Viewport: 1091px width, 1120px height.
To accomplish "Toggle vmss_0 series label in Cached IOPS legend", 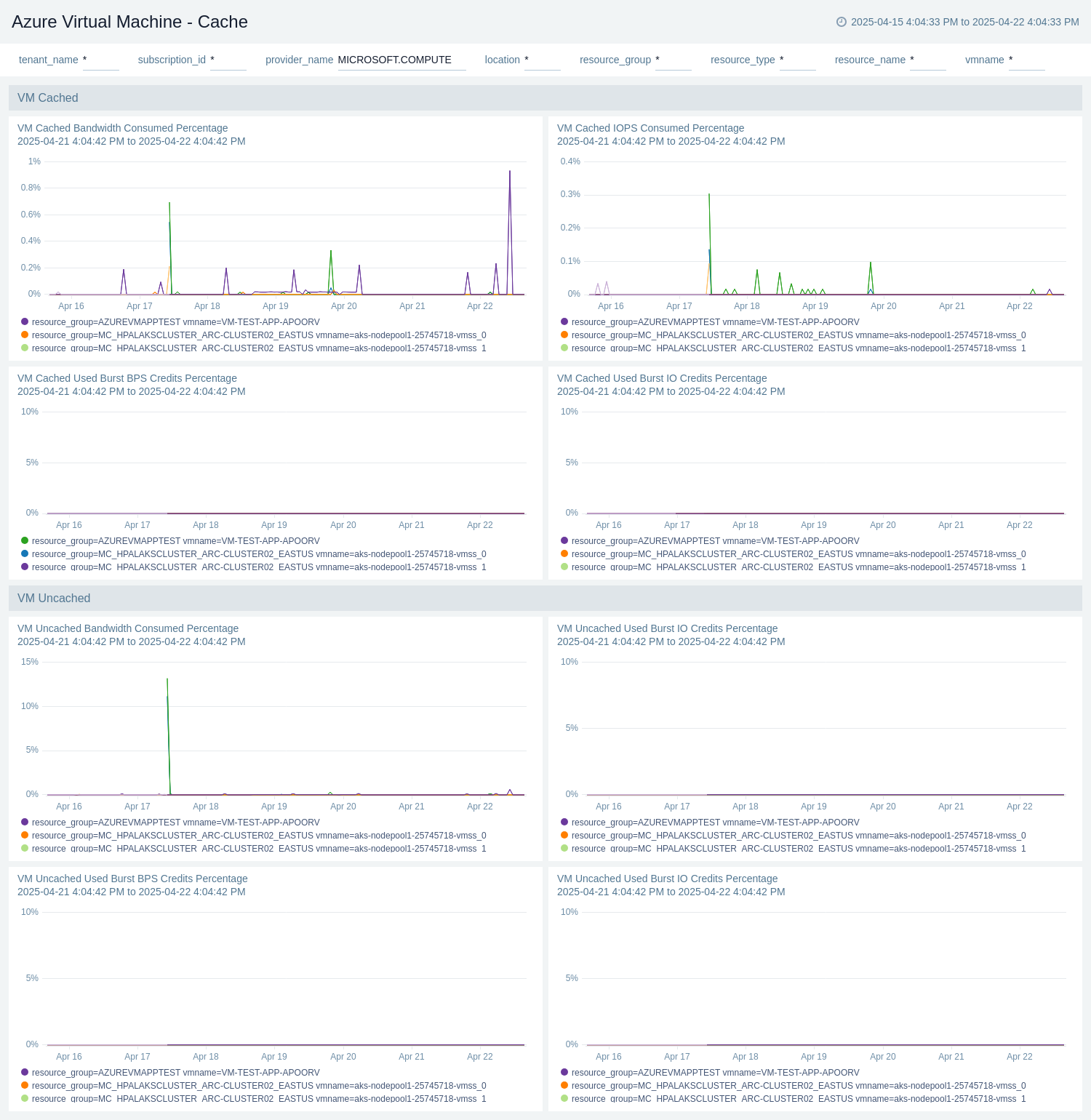I will tap(799, 335).
